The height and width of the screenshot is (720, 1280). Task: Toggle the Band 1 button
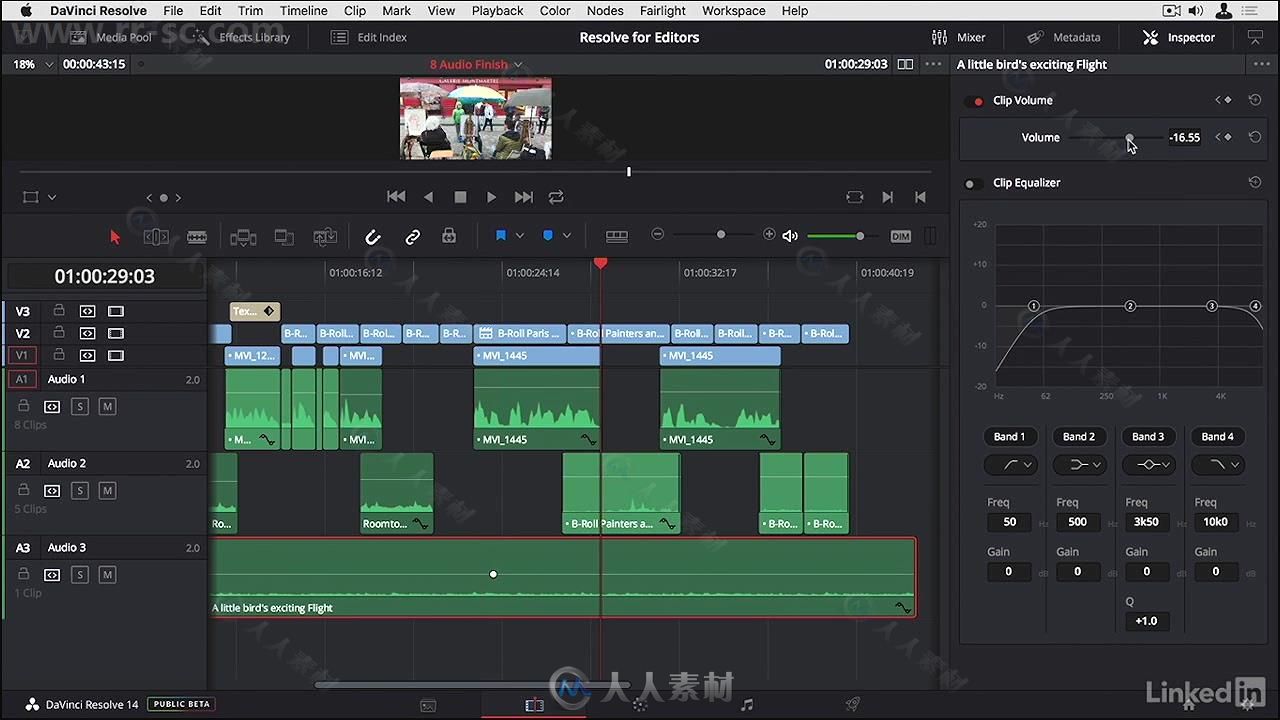1009,437
